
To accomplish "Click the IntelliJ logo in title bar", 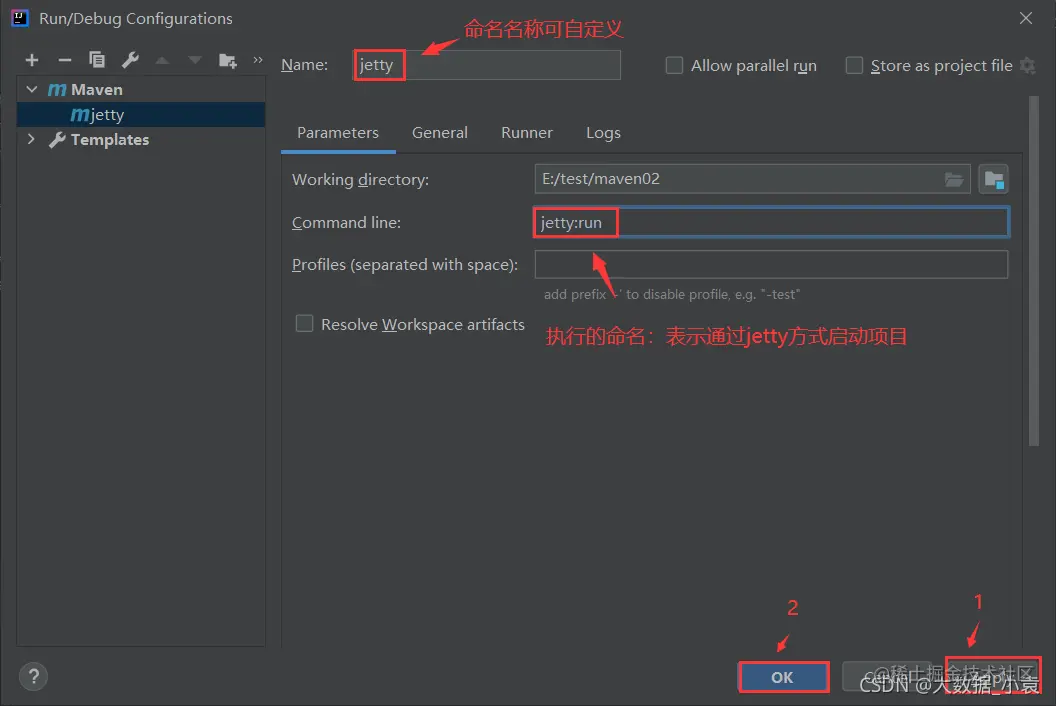I will [20, 18].
